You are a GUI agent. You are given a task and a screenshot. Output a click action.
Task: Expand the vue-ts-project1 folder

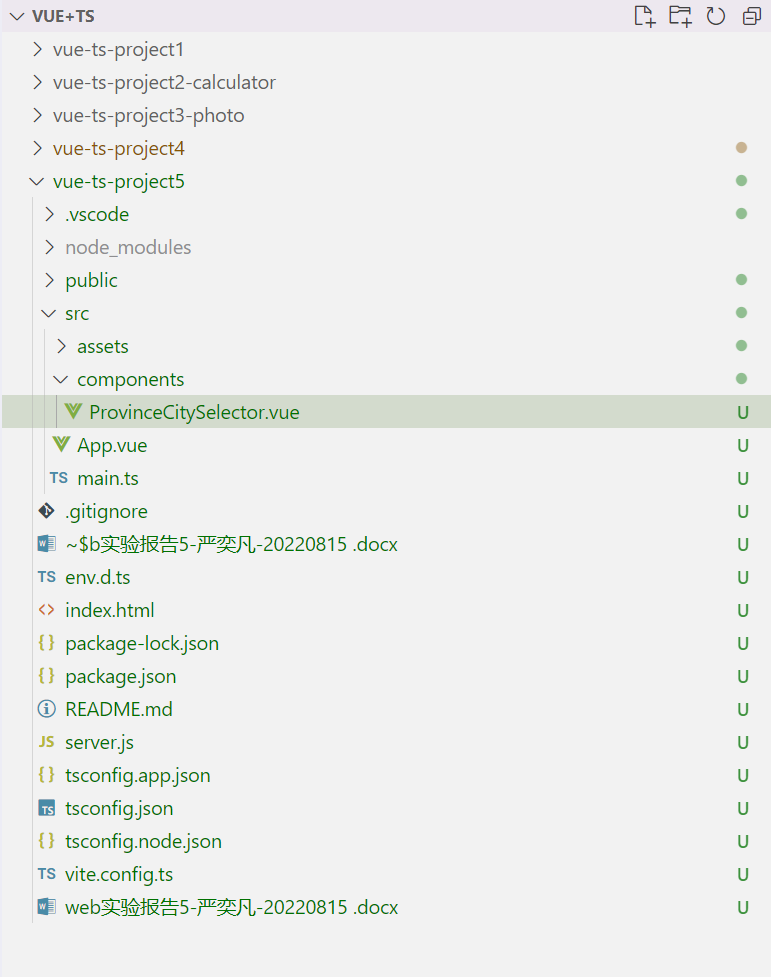click(37, 50)
